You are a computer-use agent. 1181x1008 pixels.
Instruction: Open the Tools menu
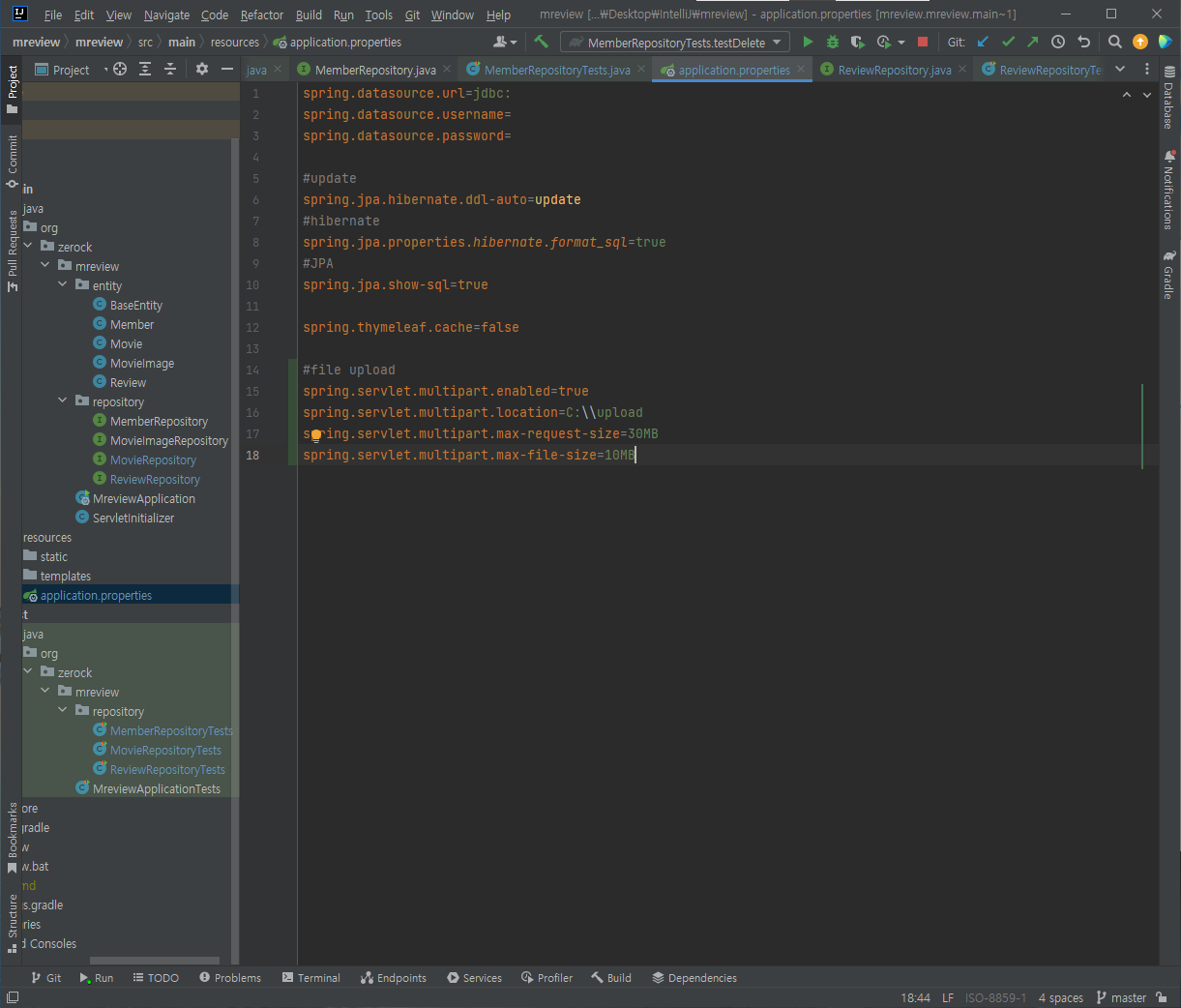point(378,15)
